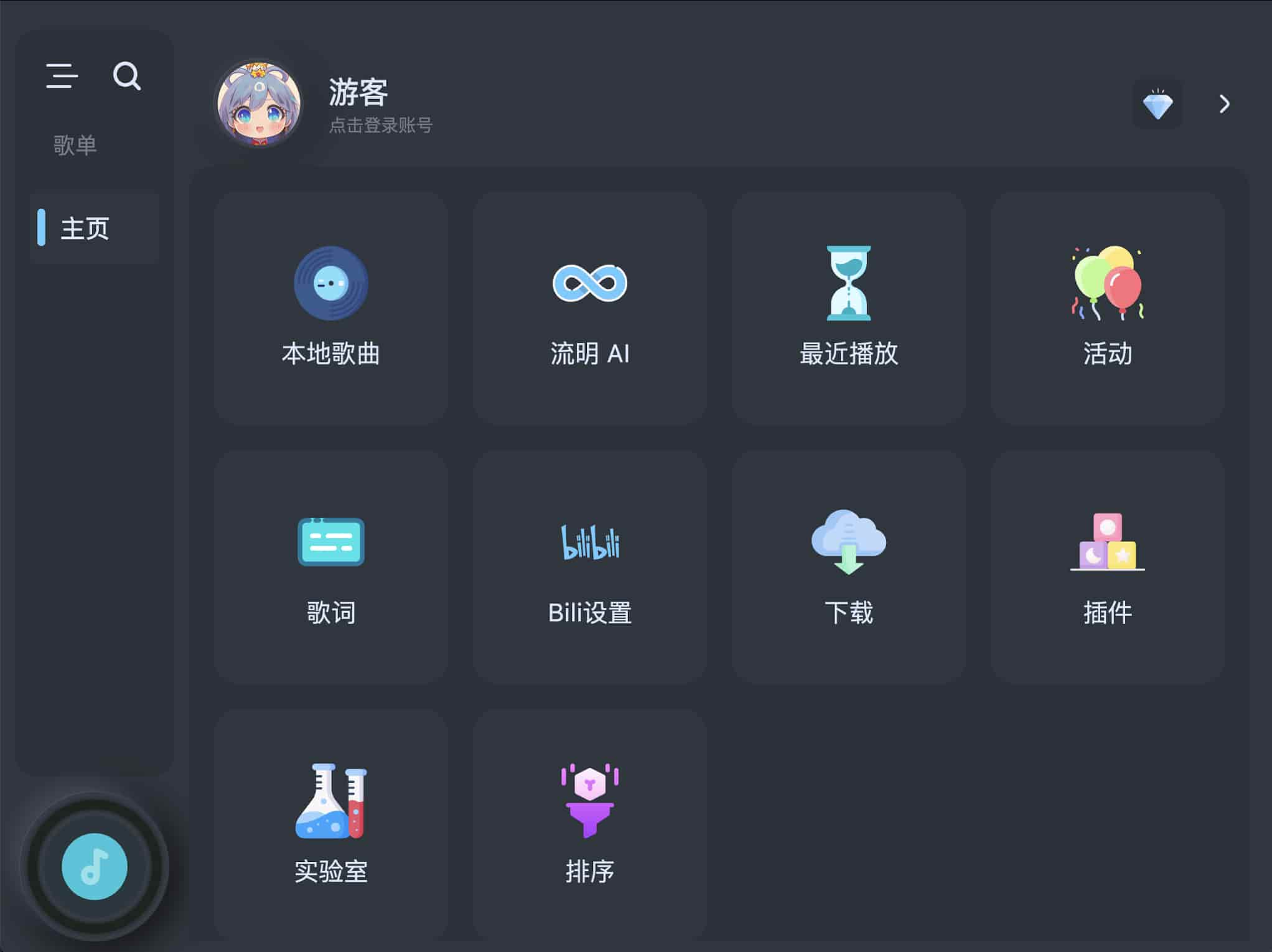This screenshot has width=1272, height=952.
Task: Open the 插件 toy blocks icon
Action: point(1107,542)
